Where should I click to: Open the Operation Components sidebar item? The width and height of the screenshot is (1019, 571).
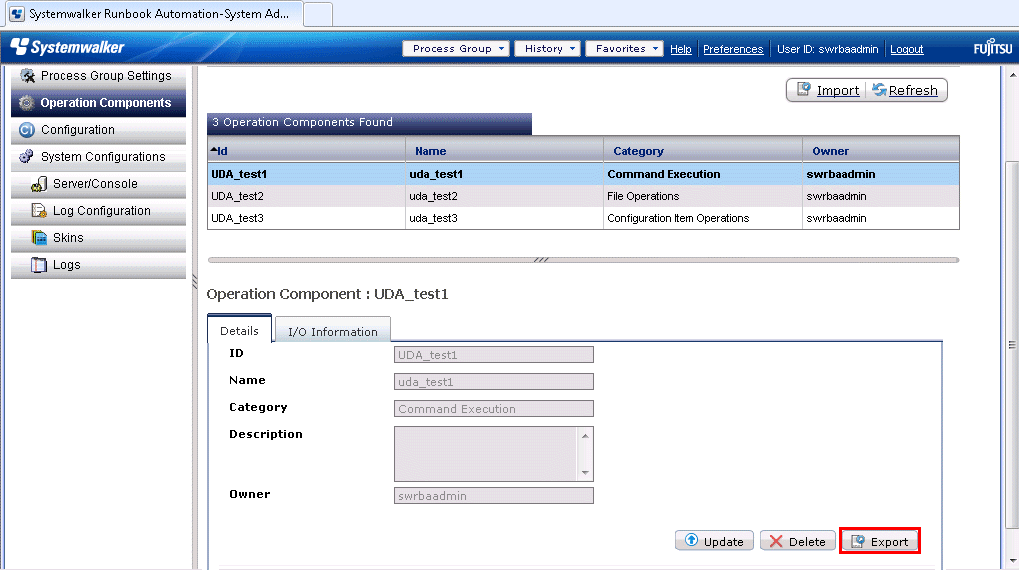98,103
